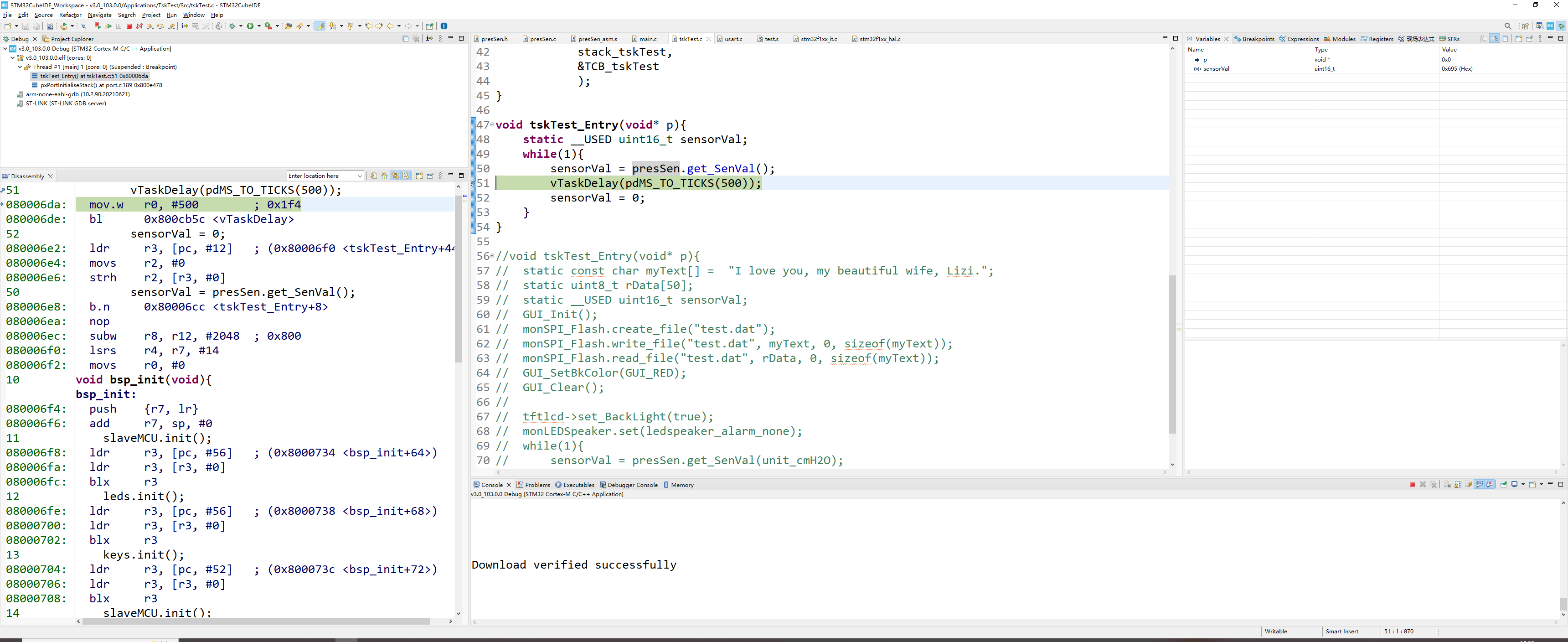The image size is (1568, 642).
Task: Open the Project menu
Action: click(x=151, y=15)
